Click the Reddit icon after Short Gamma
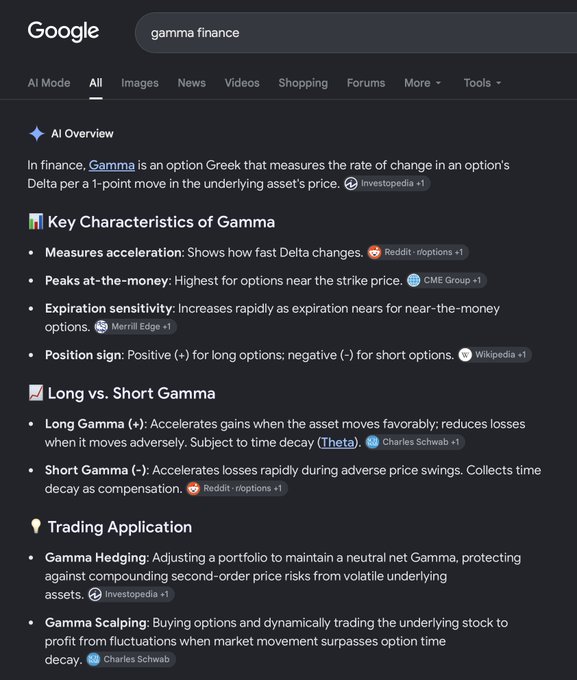Viewport: 577px width, 680px height. 193,488
